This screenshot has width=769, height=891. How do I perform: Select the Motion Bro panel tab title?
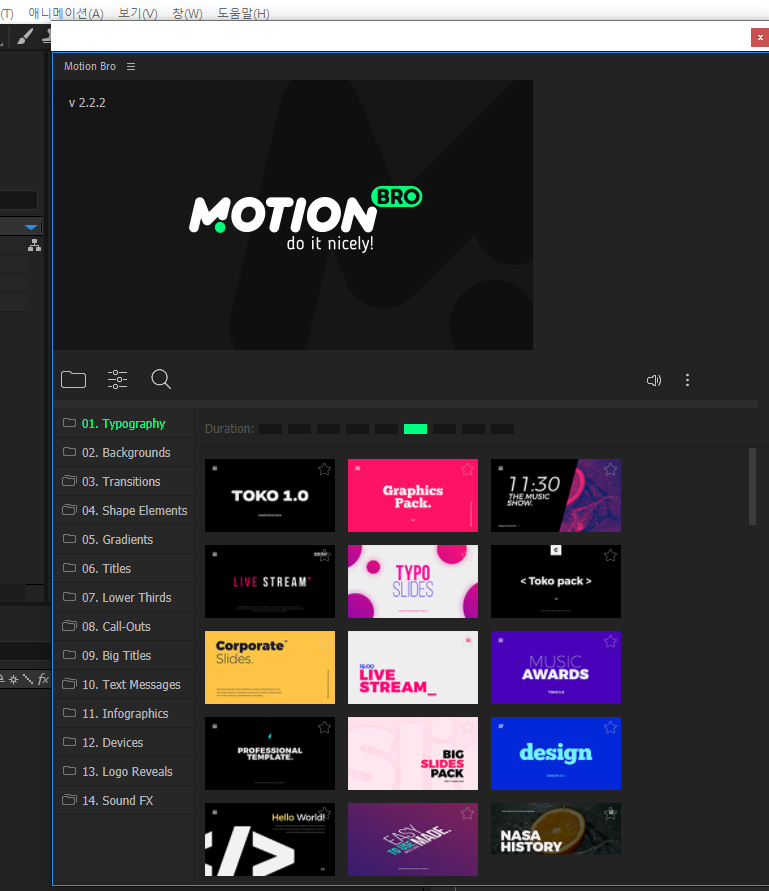pyautogui.click(x=90, y=66)
